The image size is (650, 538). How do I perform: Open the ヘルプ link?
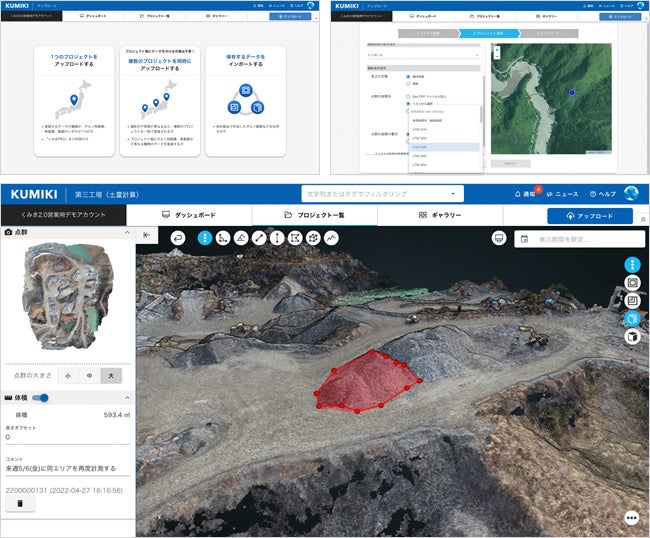click(603, 194)
